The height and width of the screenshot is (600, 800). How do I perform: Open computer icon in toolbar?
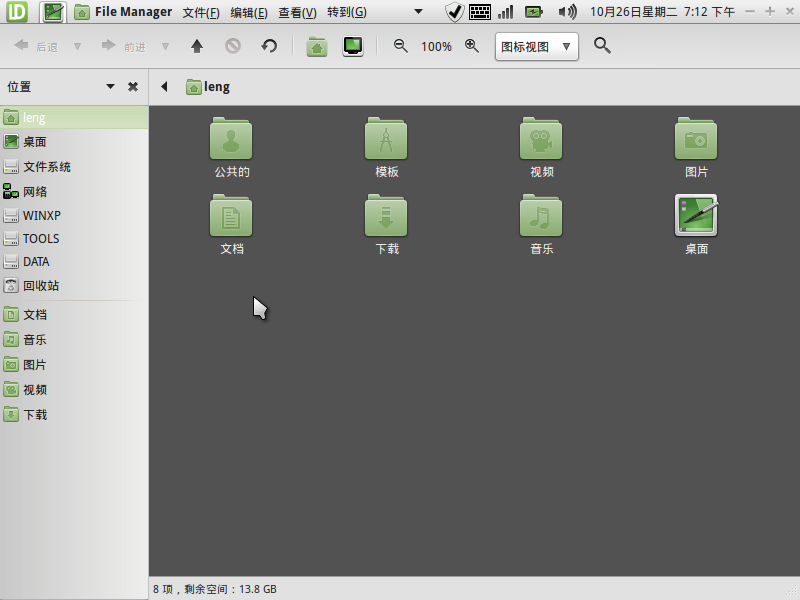coord(353,46)
